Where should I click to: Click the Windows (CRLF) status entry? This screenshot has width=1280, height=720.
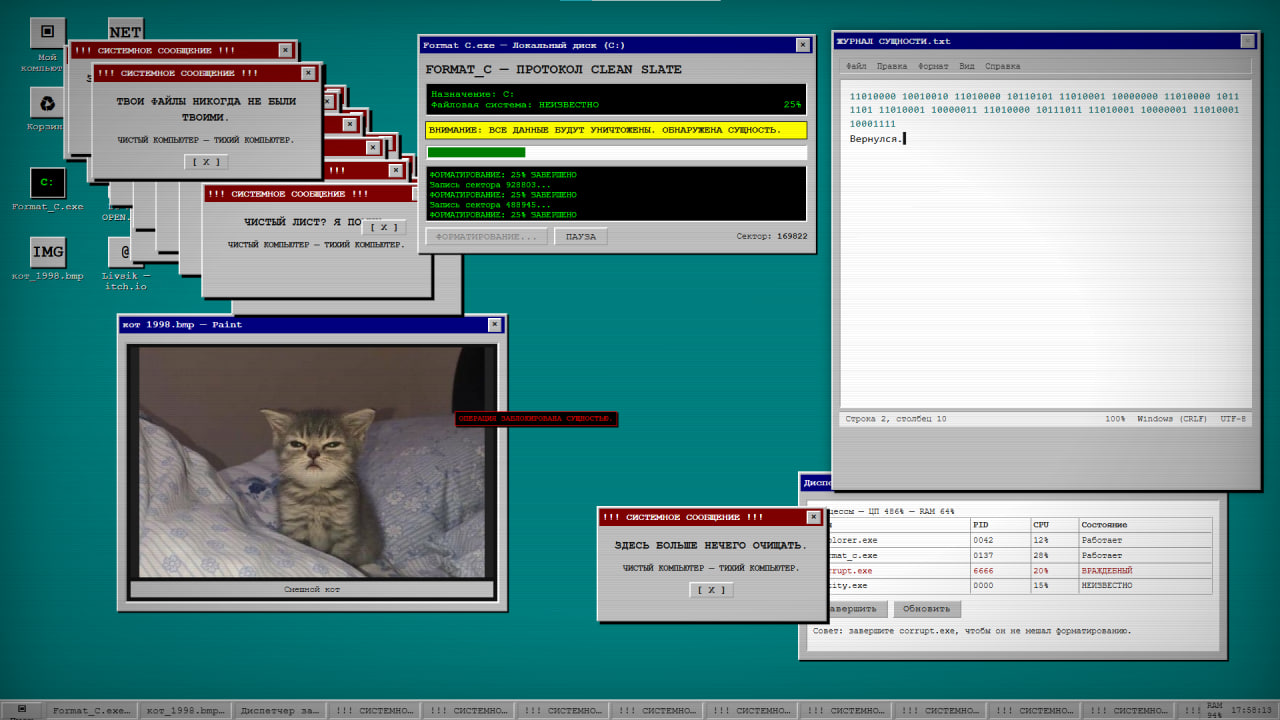pos(1172,419)
